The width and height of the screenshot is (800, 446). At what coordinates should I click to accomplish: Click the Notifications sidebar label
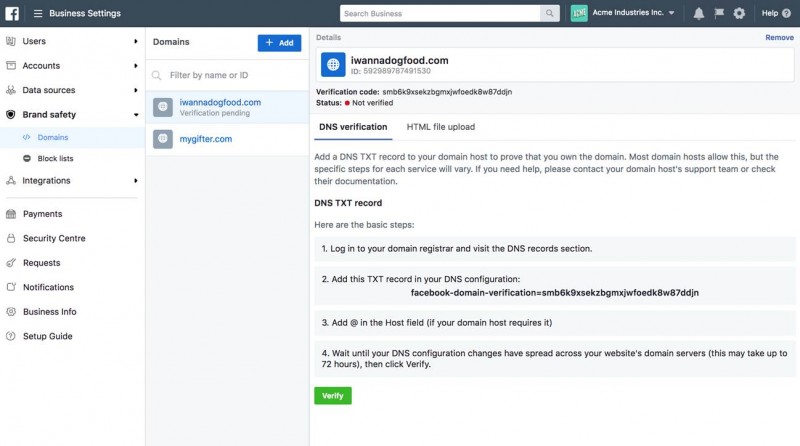[x=48, y=287]
